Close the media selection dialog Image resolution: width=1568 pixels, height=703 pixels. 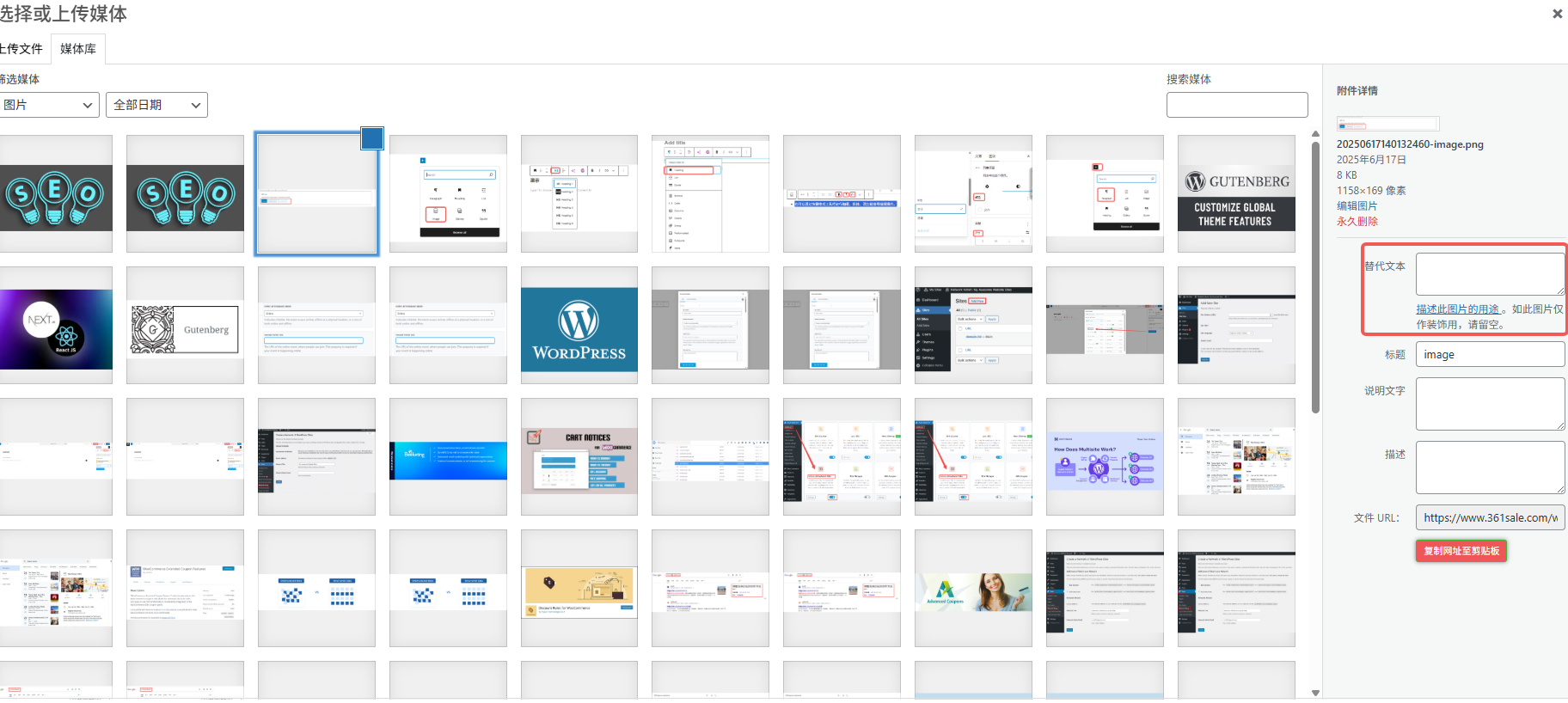1557,14
